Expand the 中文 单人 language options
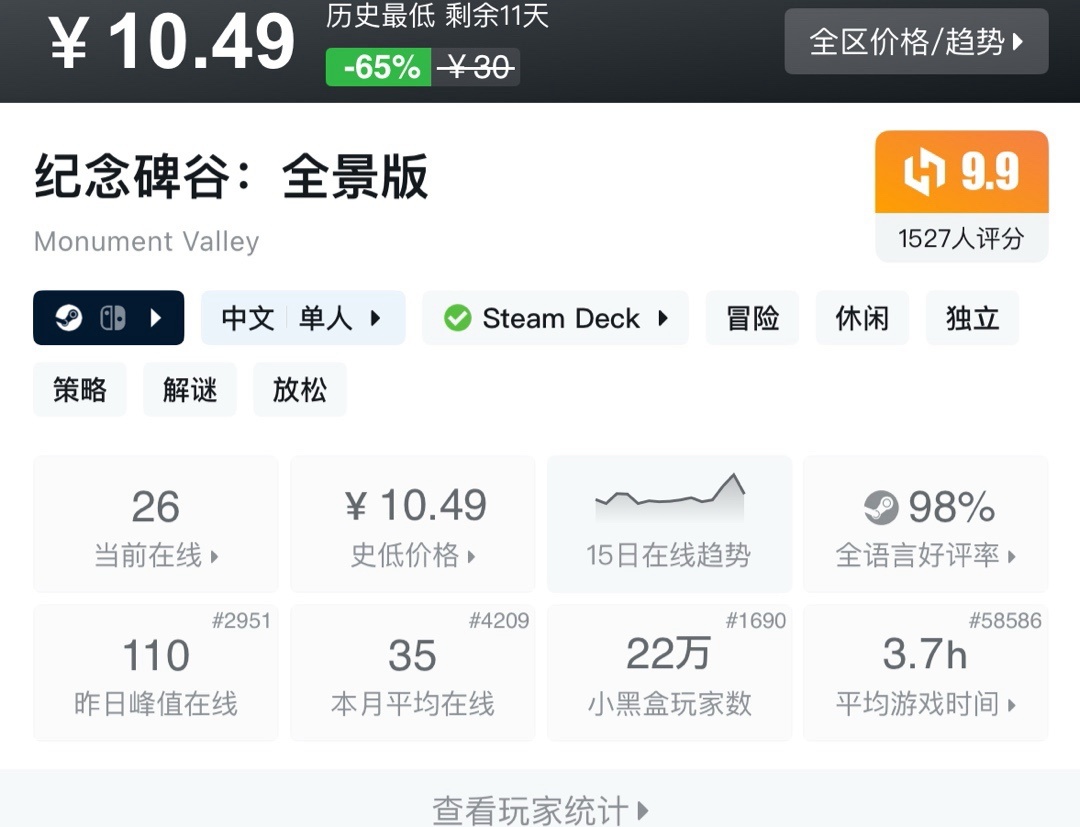The height and width of the screenshot is (827, 1080). [x=302, y=318]
